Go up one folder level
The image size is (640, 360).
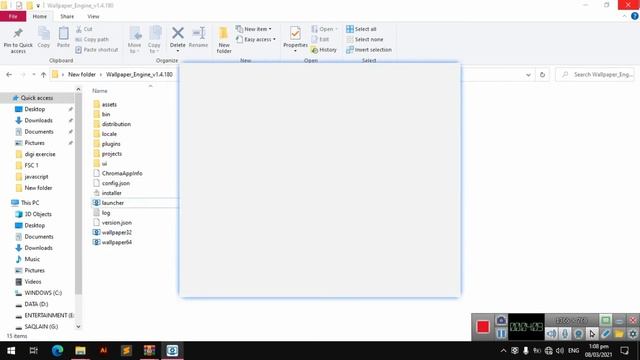43,75
